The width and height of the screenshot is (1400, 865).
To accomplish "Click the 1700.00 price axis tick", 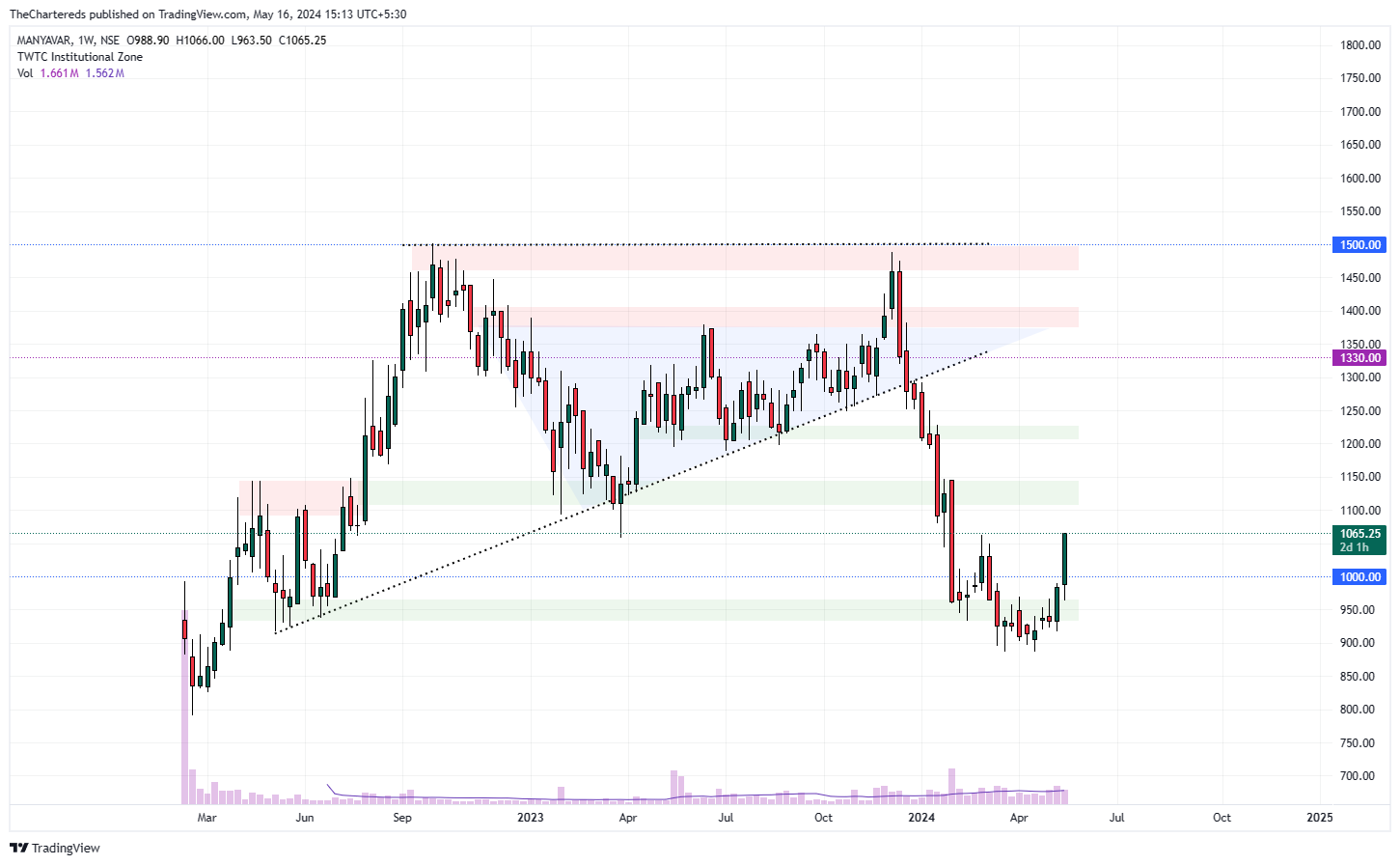I will click(1360, 112).
